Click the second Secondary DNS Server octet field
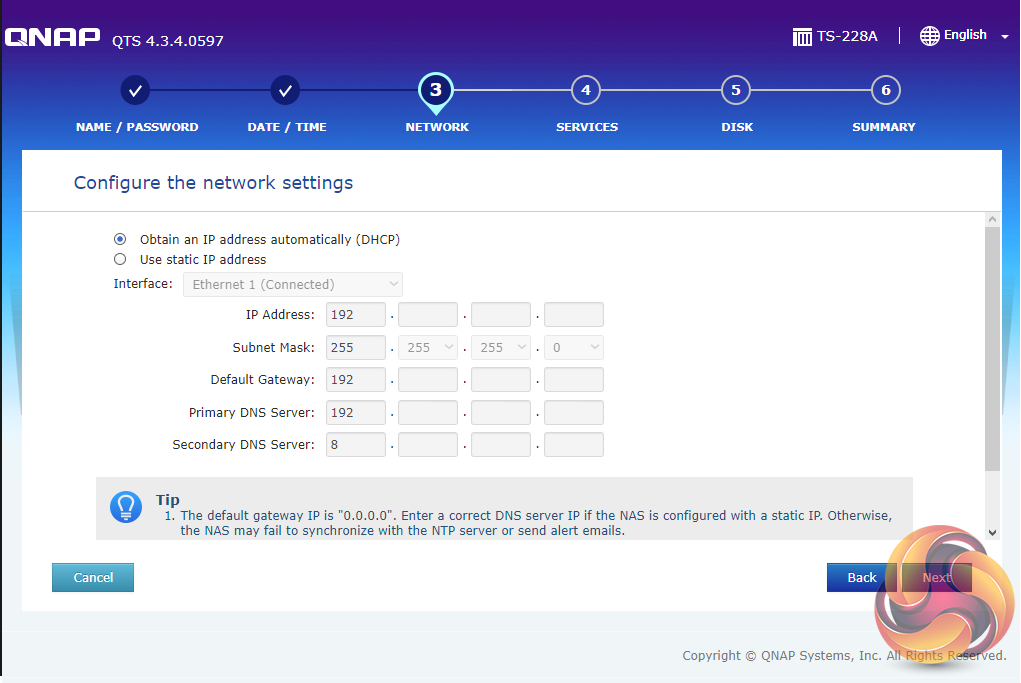 coord(428,445)
